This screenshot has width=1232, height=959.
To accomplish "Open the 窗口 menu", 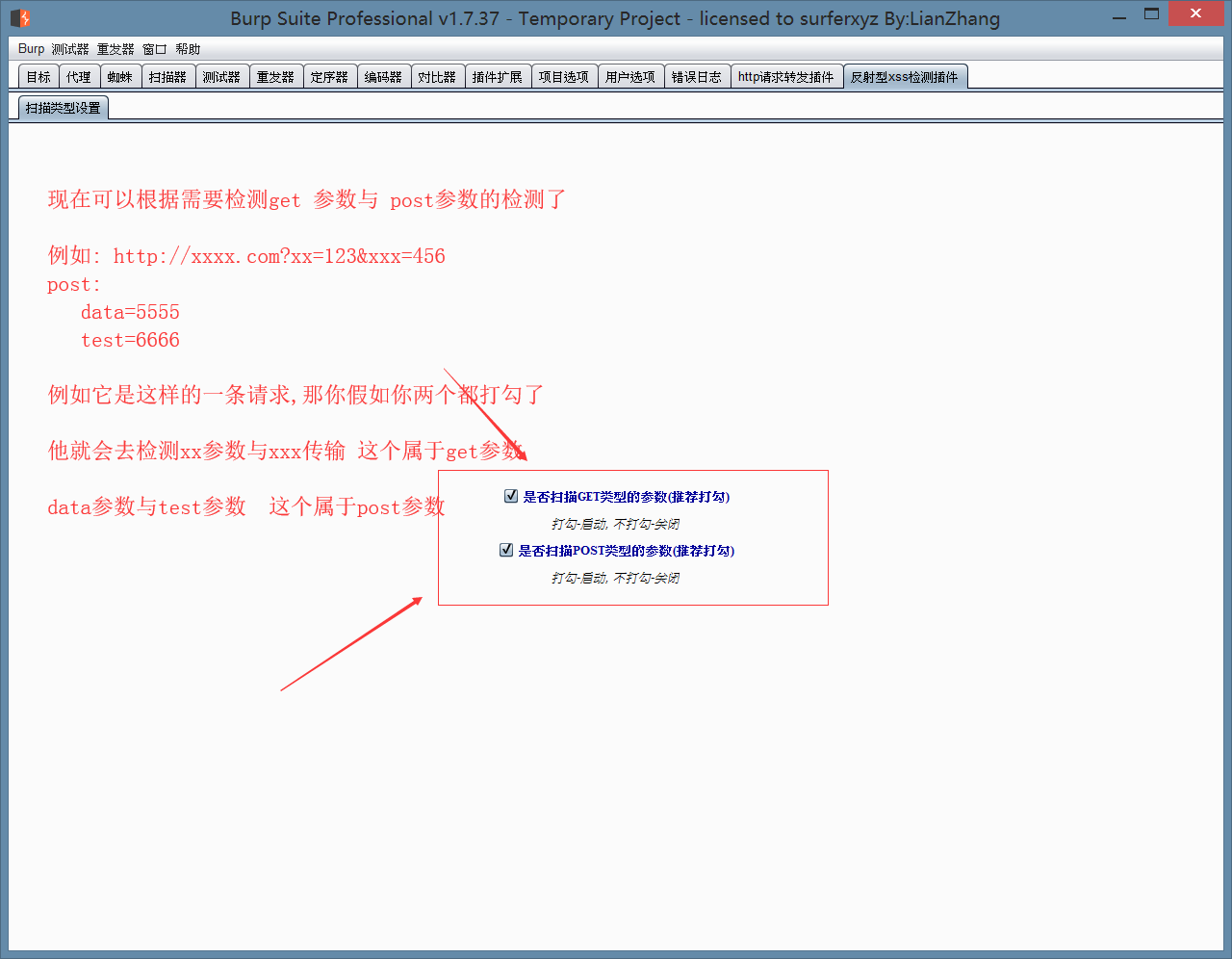I will 155,49.
